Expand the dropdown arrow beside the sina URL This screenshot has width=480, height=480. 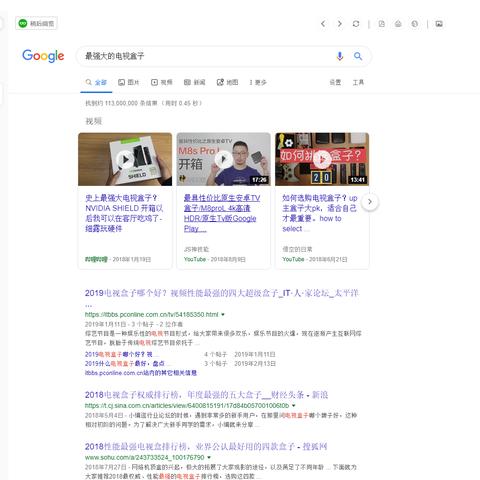294,406
